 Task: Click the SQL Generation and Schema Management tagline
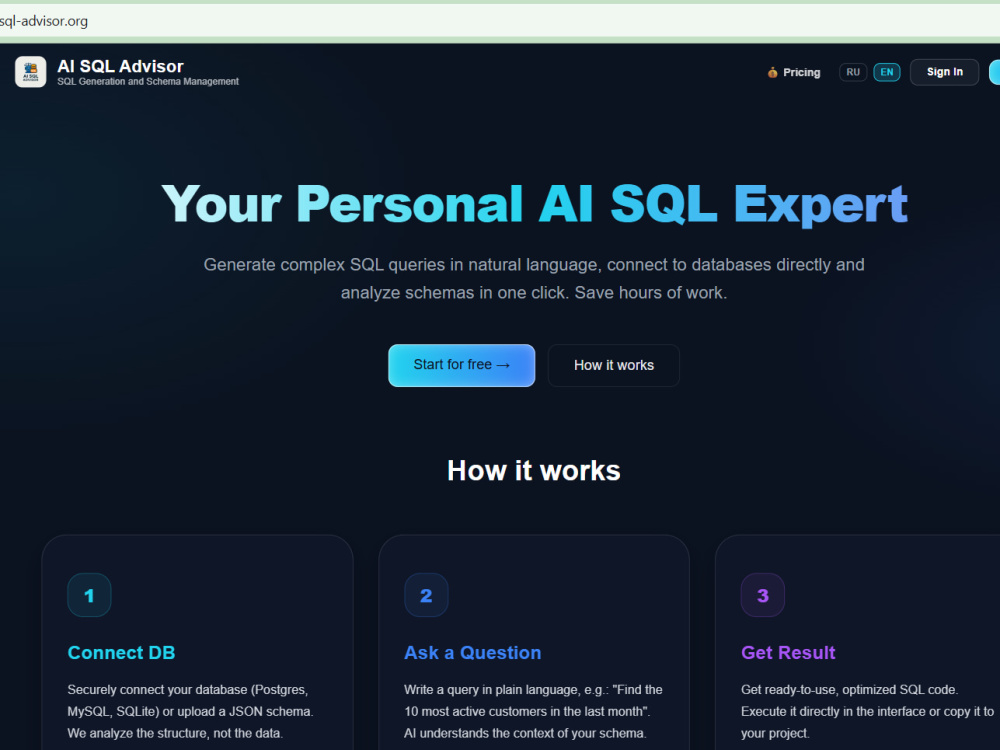148,82
